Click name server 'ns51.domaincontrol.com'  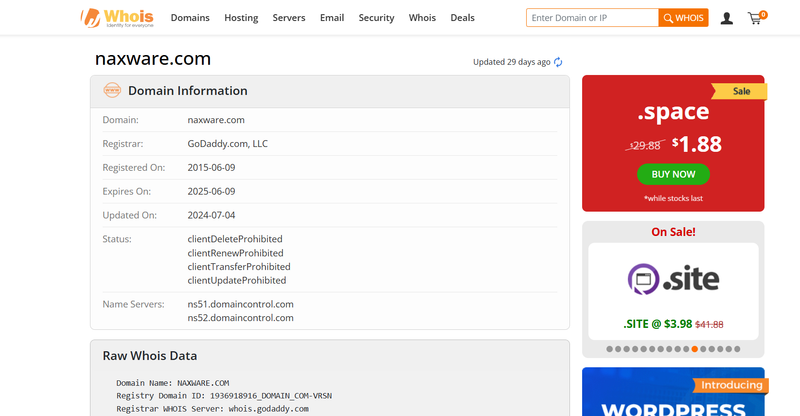point(240,304)
